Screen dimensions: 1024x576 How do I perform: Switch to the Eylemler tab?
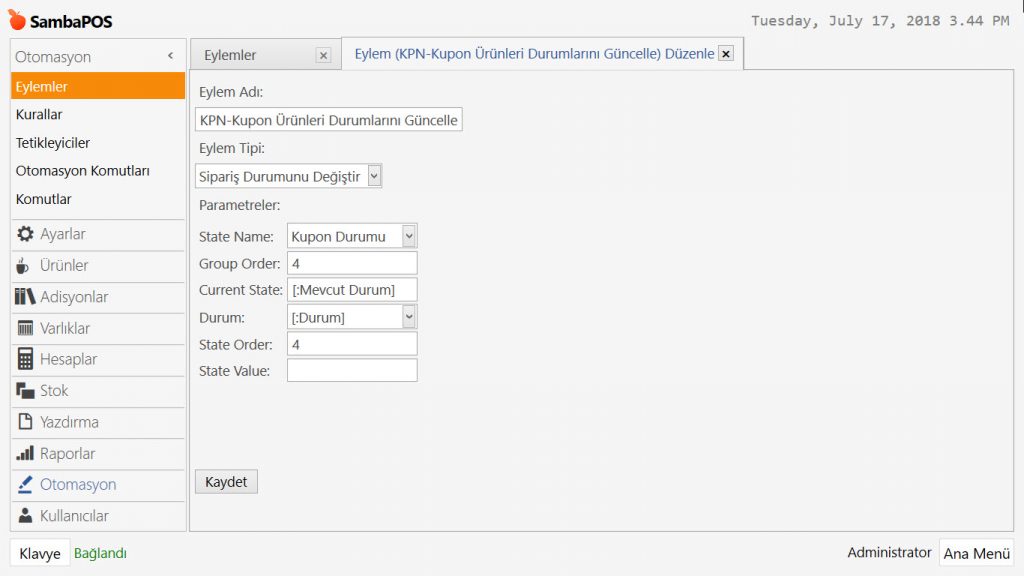[230, 56]
